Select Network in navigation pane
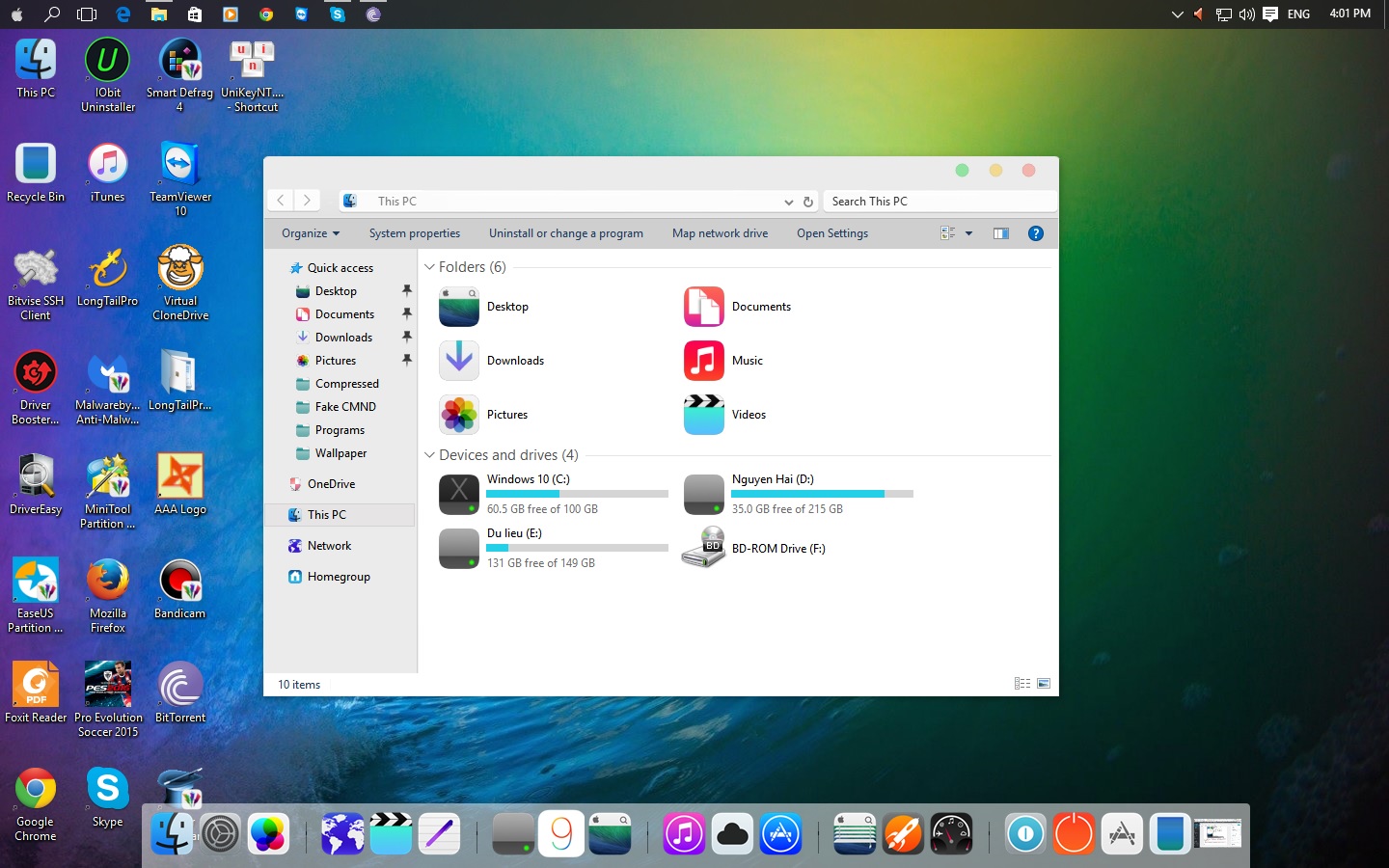The width and height of the screenshot is (1389, 868). [x=319, y=546]
